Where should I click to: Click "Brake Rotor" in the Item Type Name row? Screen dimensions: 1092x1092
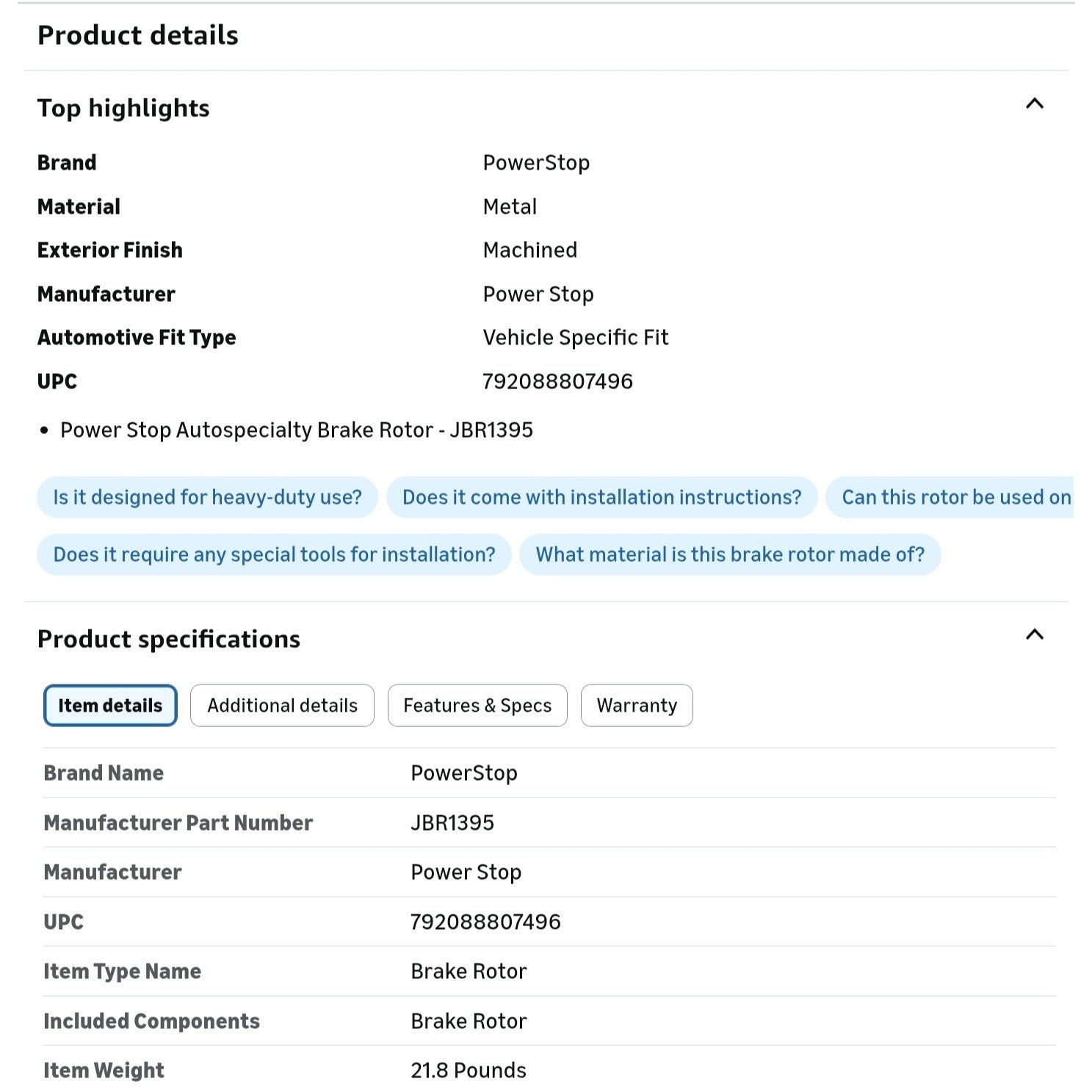pos(469,972)
